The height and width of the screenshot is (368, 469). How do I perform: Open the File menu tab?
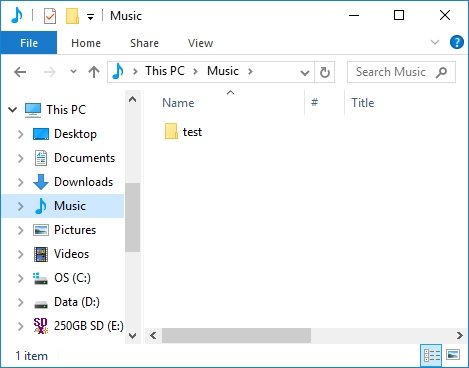tap(29, 43)
